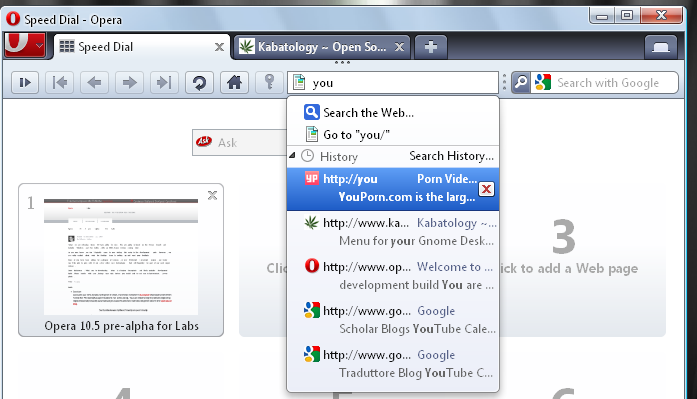Select the Speed Dial tab
The height and width of the screenshot is (399, 697).
tap(142, 47)
